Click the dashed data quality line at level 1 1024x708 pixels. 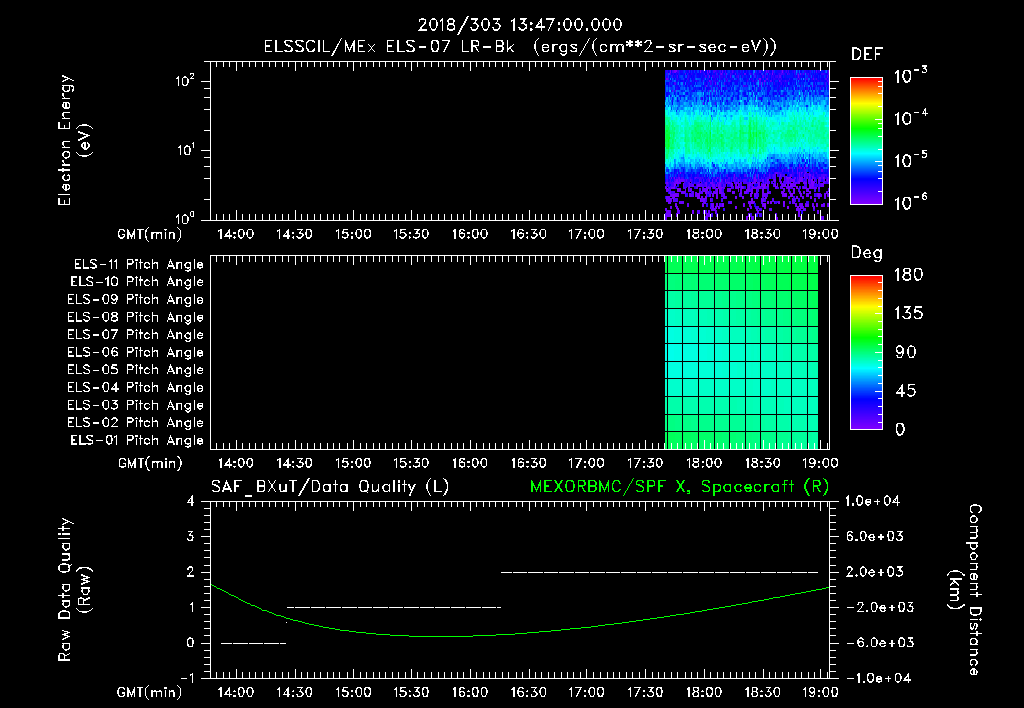(x=394, y=607)
